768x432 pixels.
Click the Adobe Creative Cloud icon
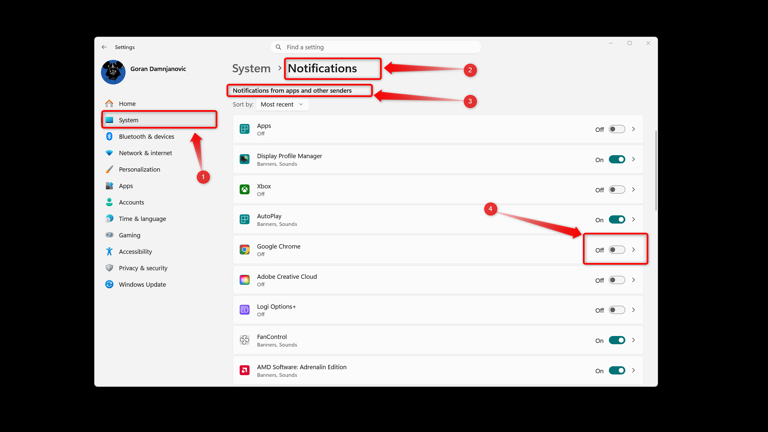(244, 280)
